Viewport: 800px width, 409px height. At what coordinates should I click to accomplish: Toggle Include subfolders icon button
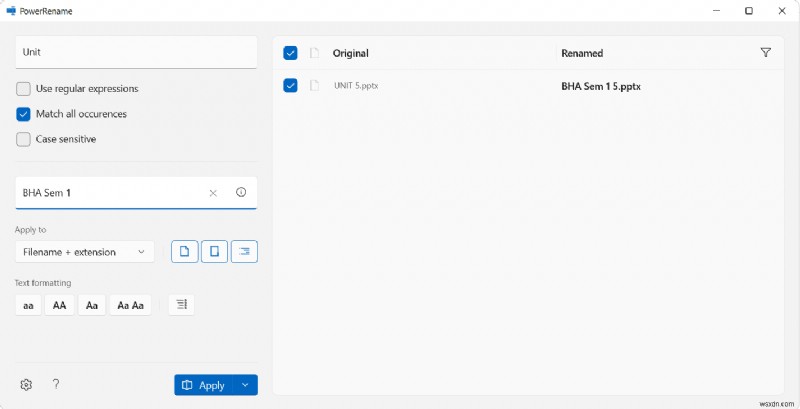pos(244,251)
